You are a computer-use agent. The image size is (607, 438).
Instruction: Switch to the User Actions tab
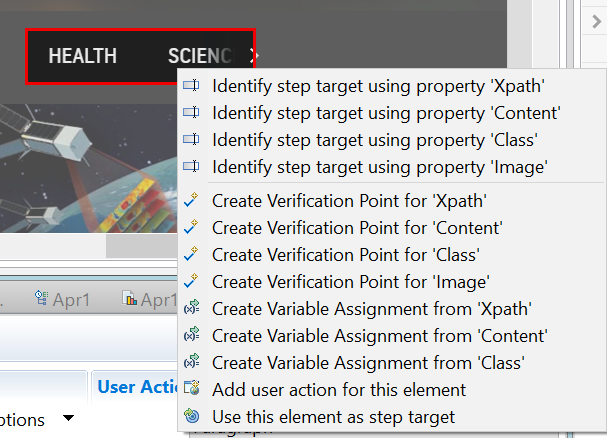coord(136,387)
